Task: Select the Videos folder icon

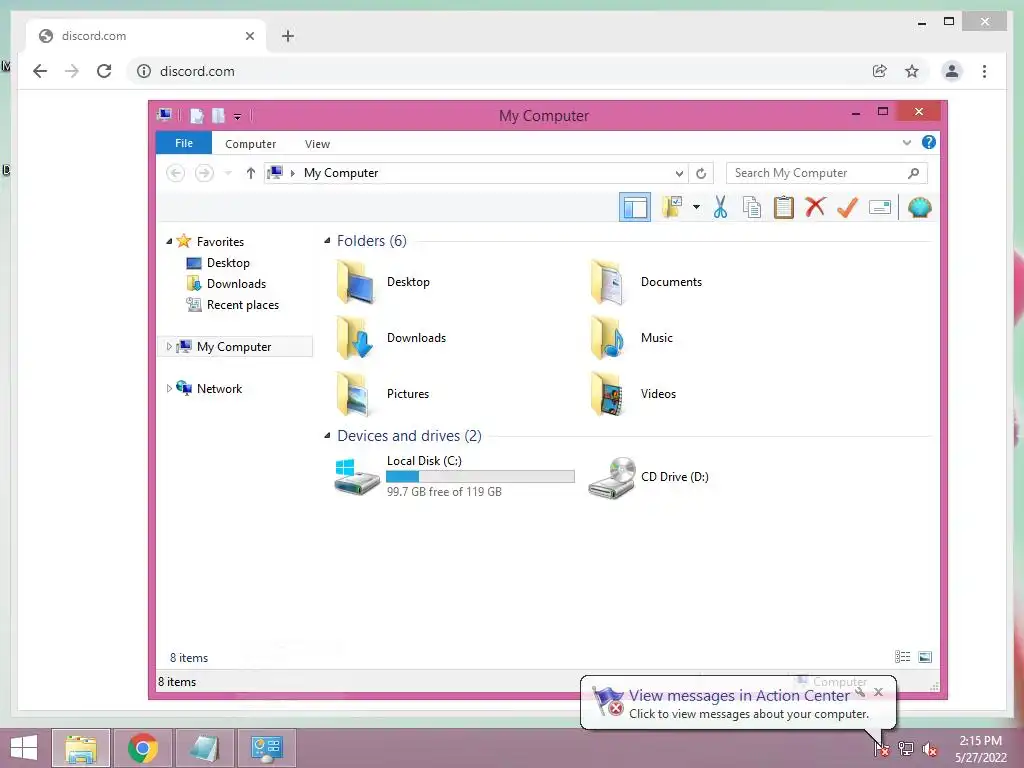Action: click(x=609, y=394)
